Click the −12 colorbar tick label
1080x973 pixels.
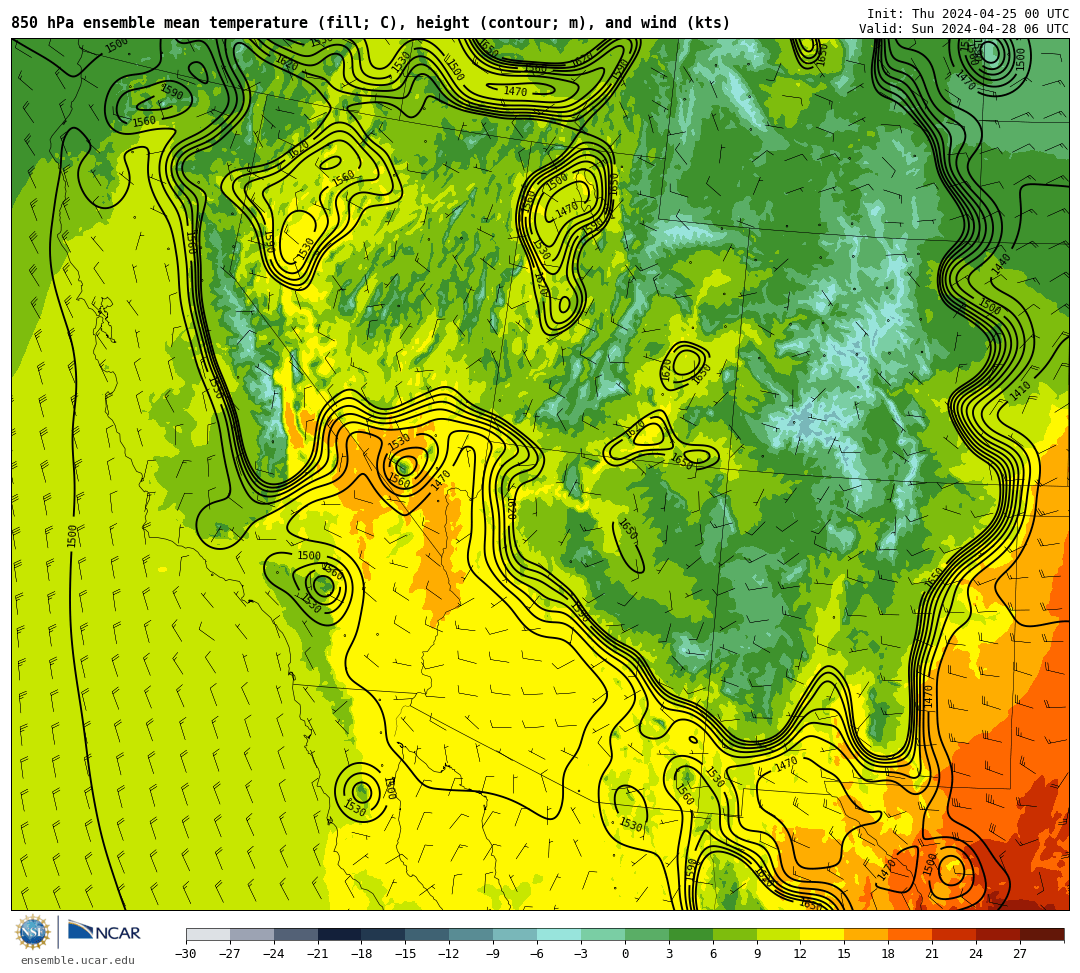coord(449,954)
